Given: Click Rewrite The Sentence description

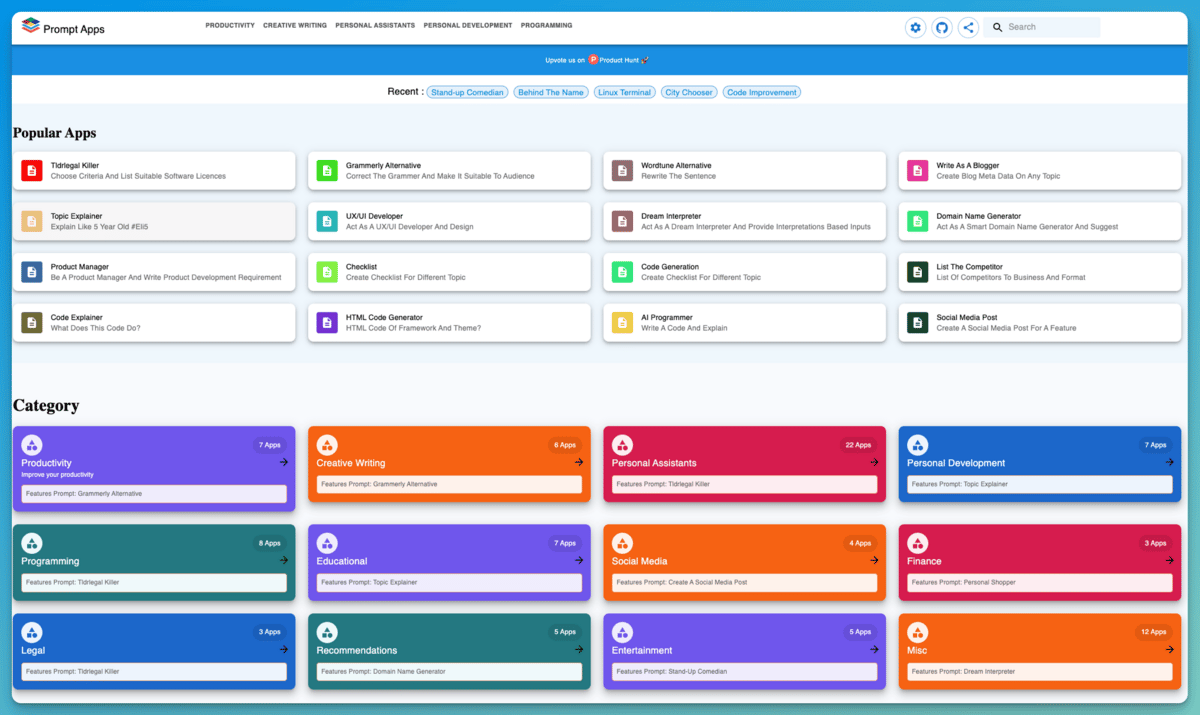Looking at the screenshot, I should (x=678, y=176).
